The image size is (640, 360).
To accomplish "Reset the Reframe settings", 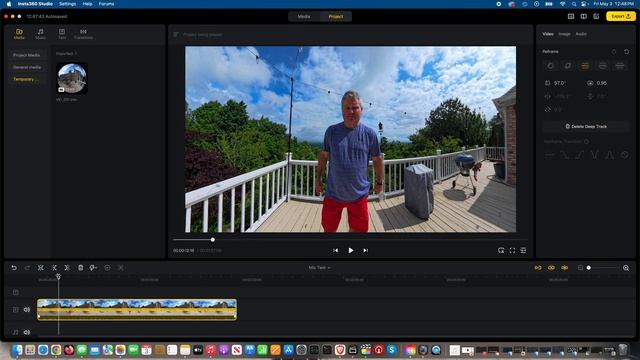I will click(627, 51).
